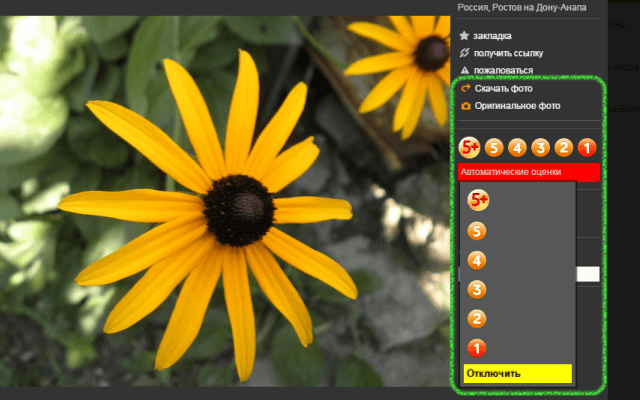
Task: Click the Скачать фото link
Action: point(503,89)
